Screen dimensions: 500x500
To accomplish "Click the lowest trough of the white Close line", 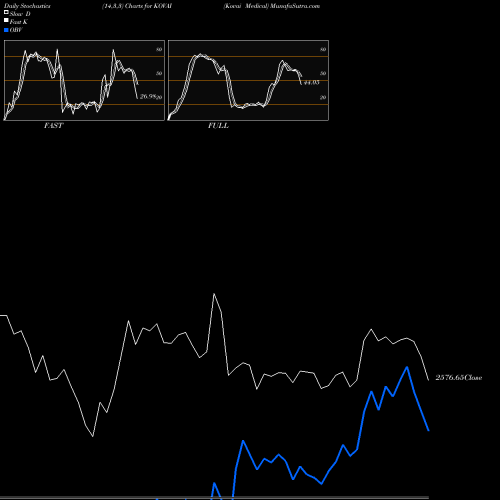I will tap(93, 436).
